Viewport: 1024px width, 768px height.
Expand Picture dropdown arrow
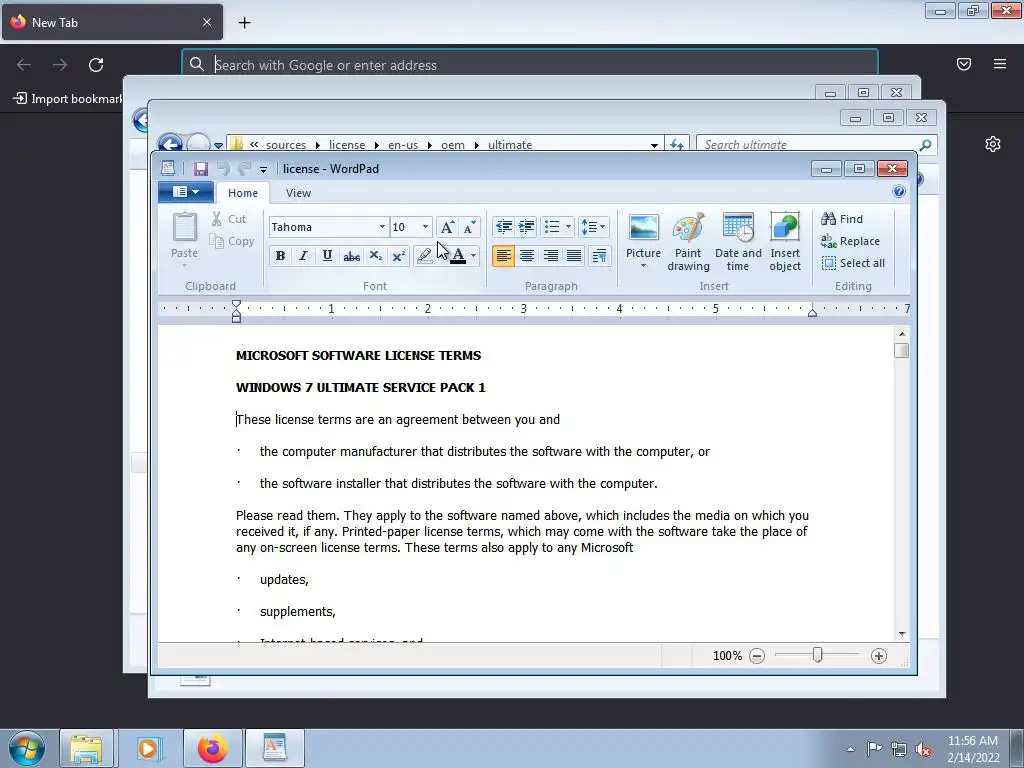click(x=643, y=266)
